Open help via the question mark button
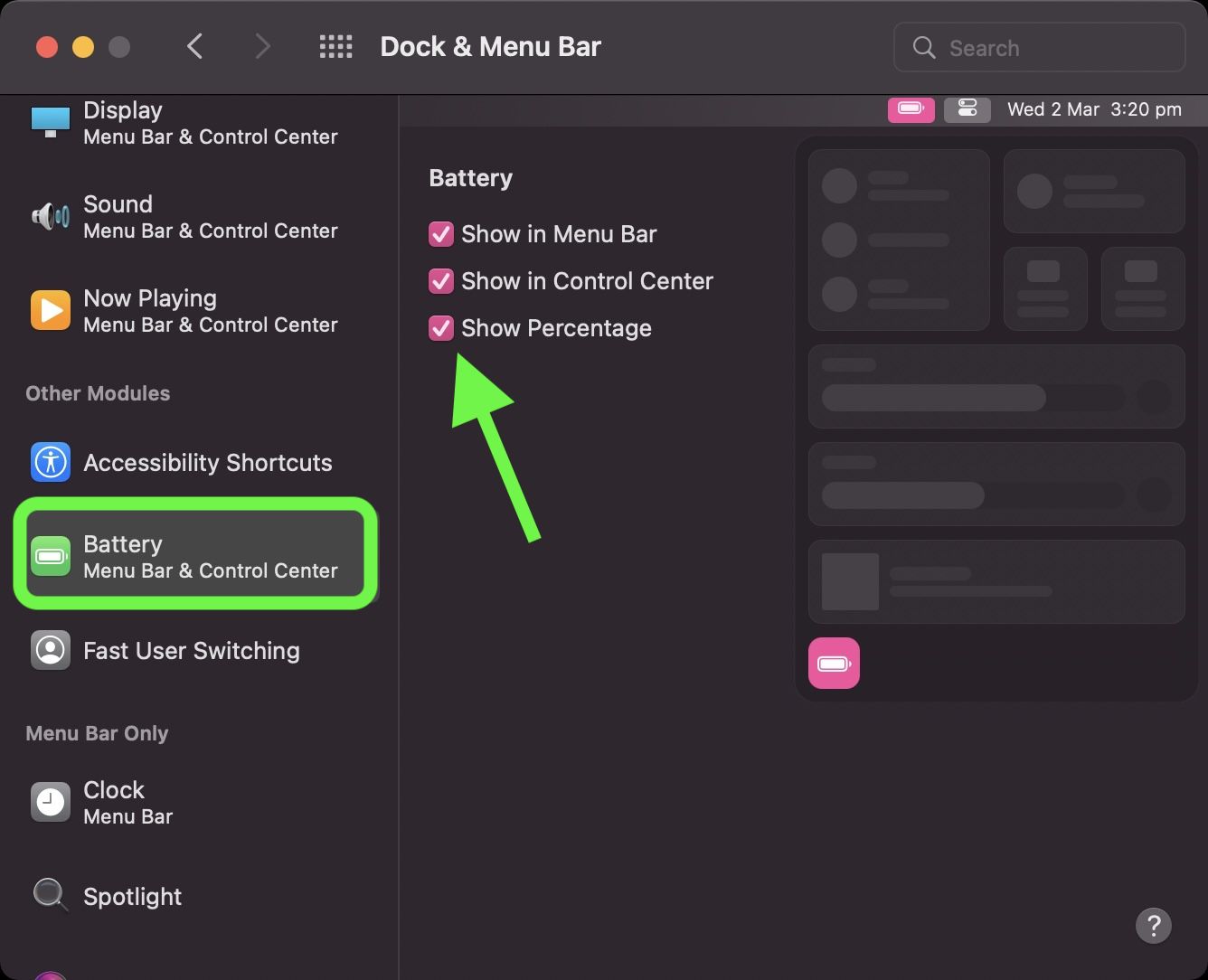The width and height of the screenshot is (1208, 980). [x=1153, y=925]
